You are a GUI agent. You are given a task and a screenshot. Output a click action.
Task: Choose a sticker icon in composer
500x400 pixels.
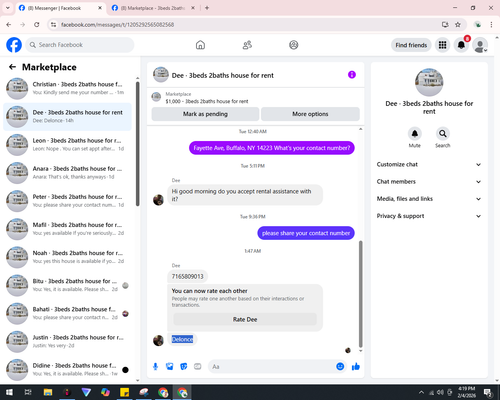pyautogui.click(x=184, y=367)
